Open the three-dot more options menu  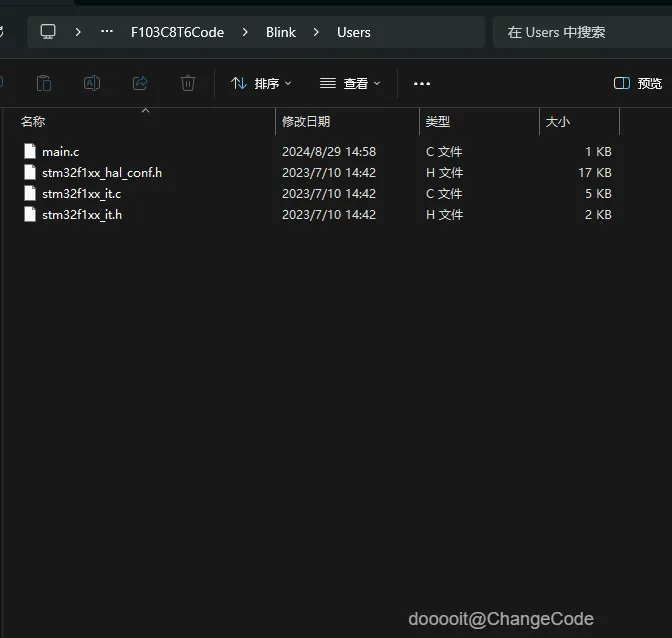point(422,84)
